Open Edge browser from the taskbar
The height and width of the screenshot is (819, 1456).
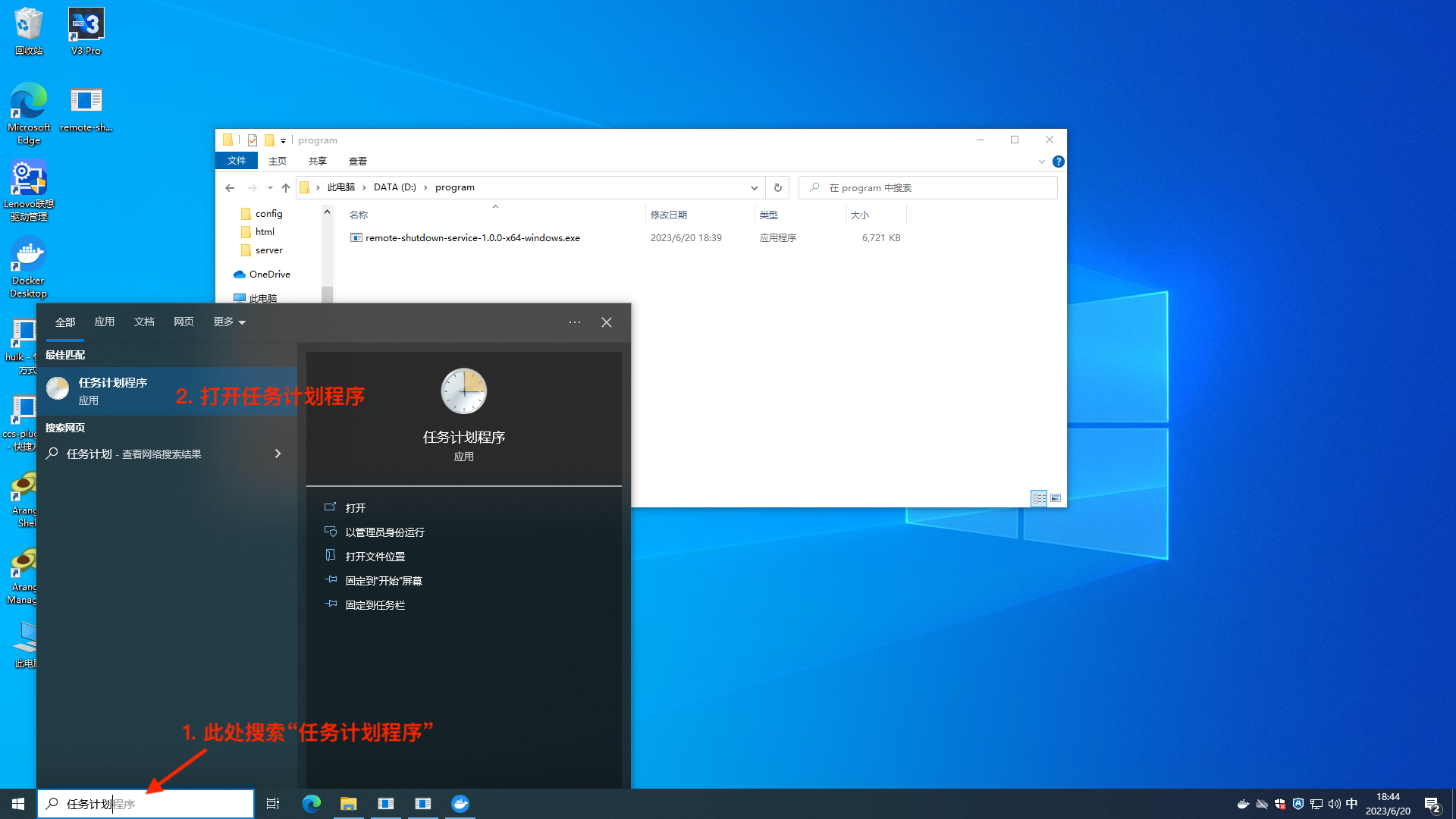312,804
